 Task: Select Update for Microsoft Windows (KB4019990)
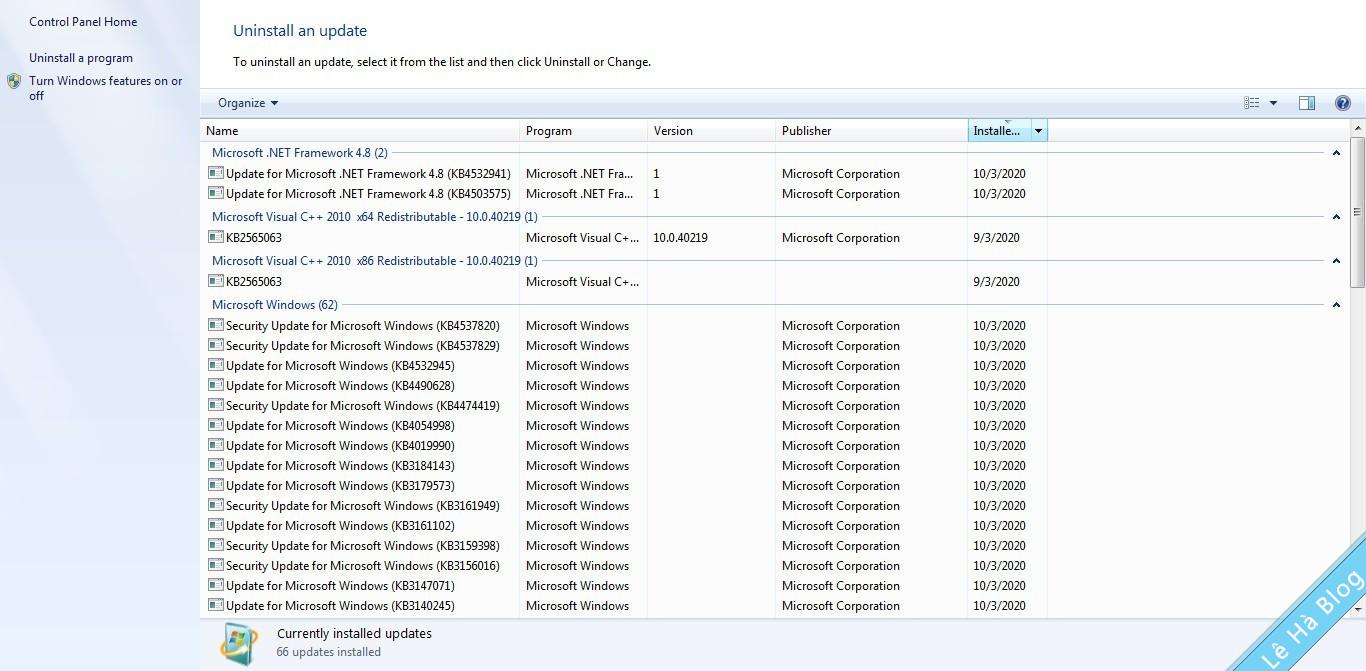pos(340,446)
